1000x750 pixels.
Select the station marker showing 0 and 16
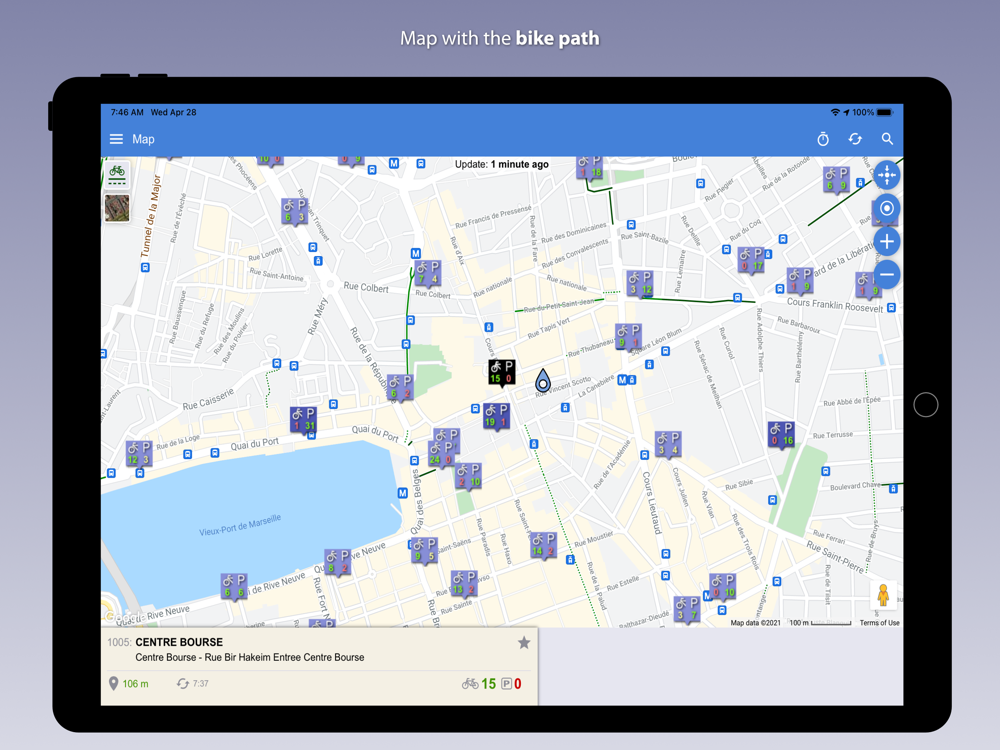pyautogui.click(x=781, y=435)
